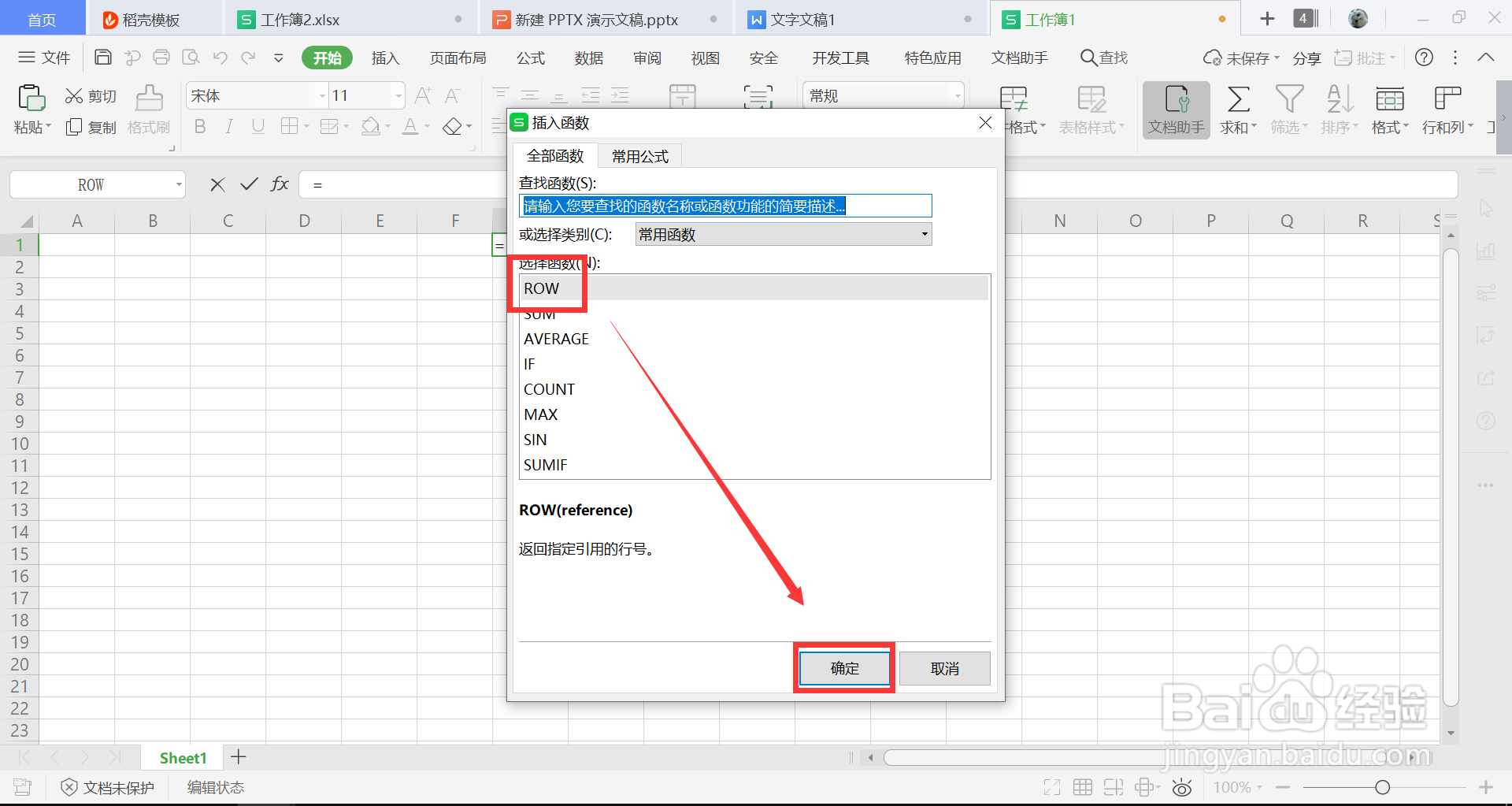
Task: Click the Save icon in quick toolbar
Action: 102,57
